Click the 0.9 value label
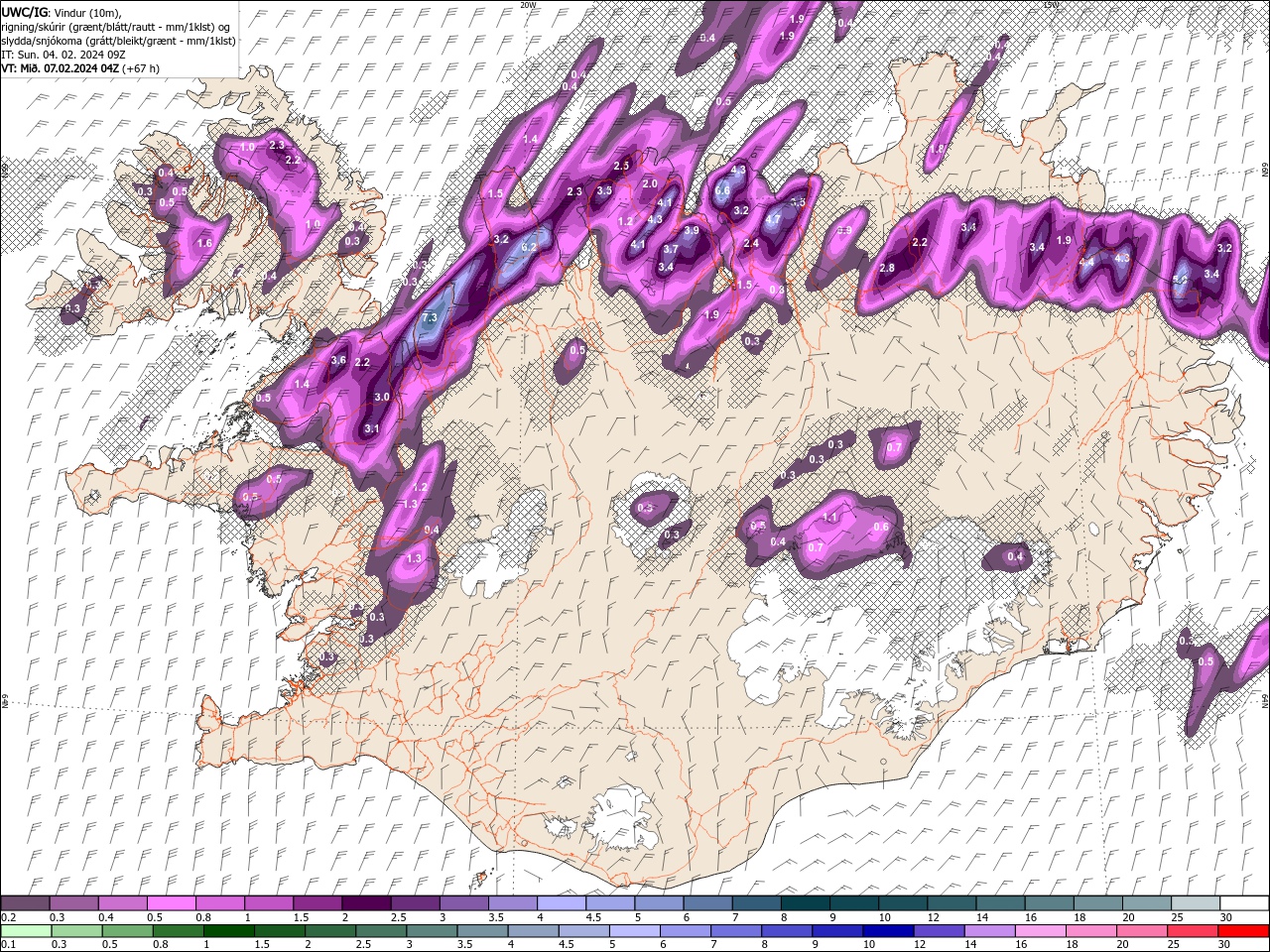 tap(846, 230)
